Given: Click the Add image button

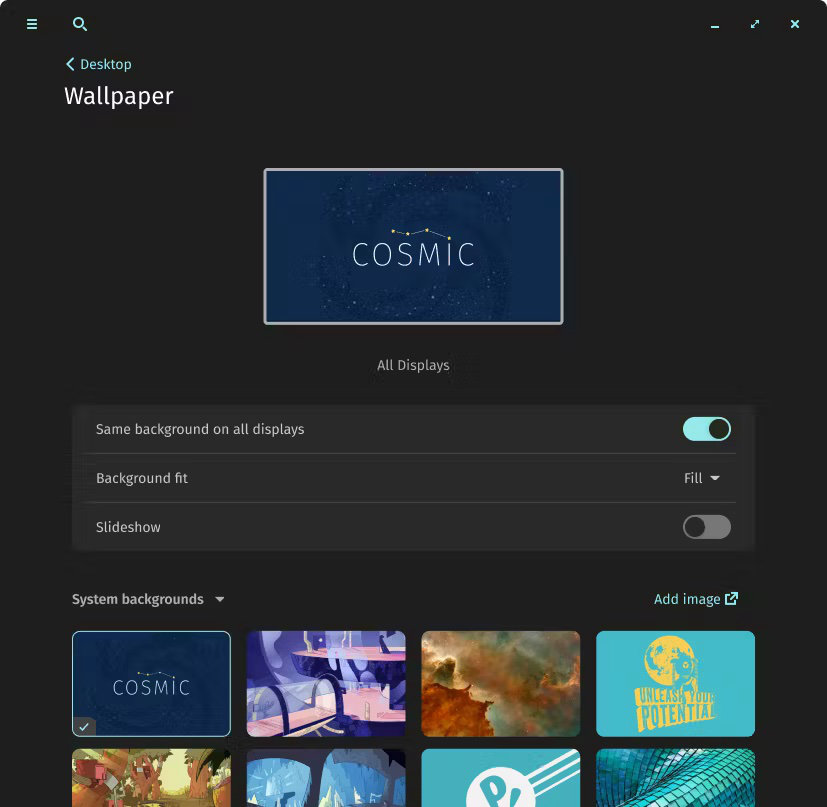Looking at the screenshot, I should (696, 599).
